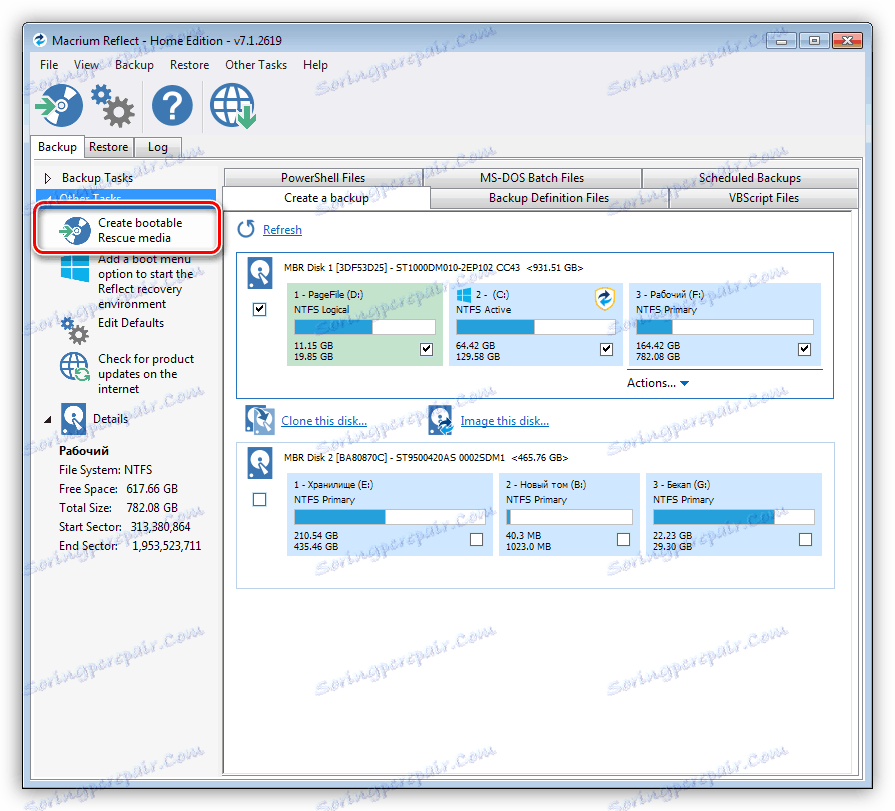Open the Actions dropdown for Disk 1
Viewport: 895px width, 811px height.
pyautogui.click(x=658, y=383)
